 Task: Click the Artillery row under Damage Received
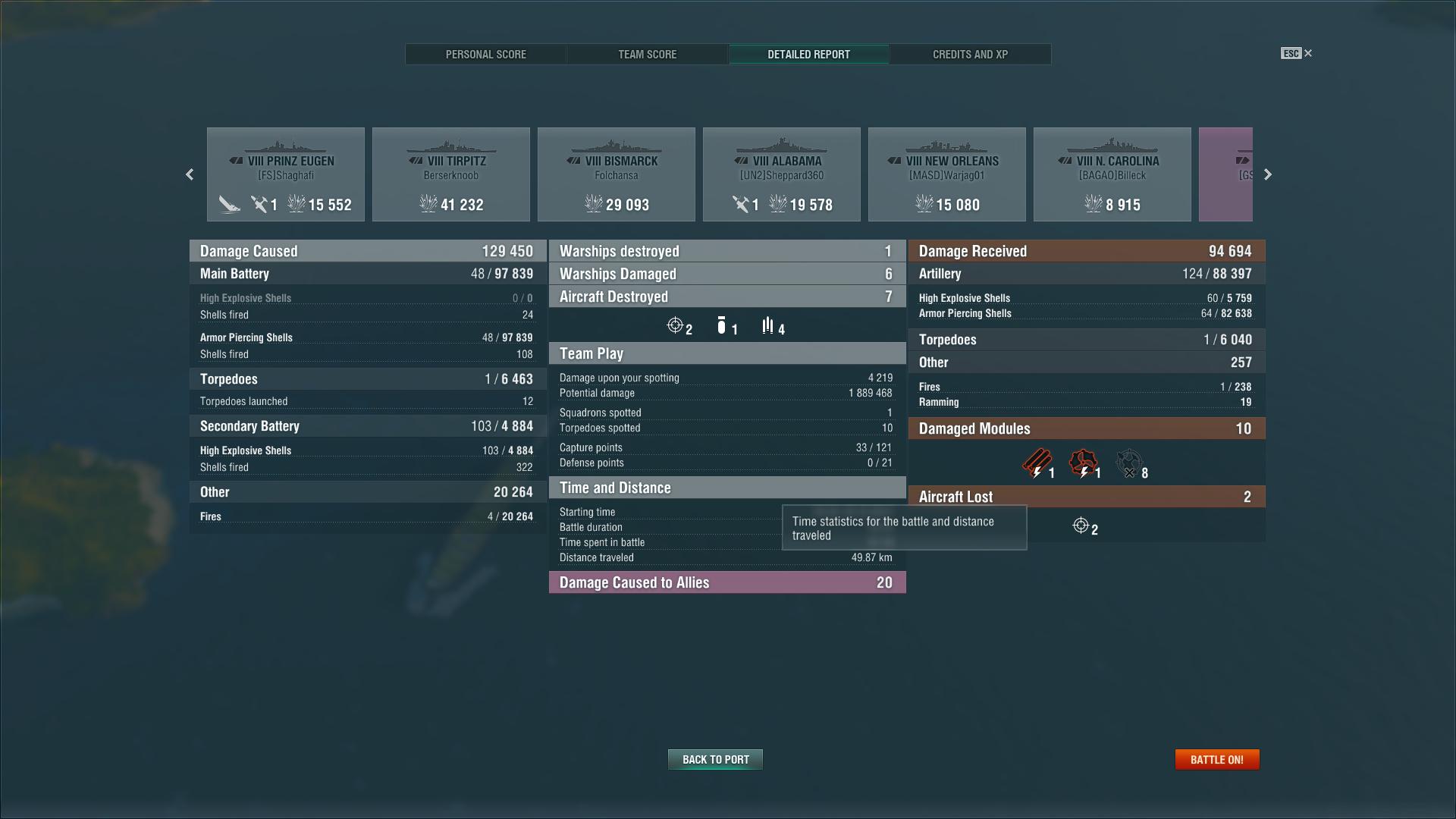(x=1087, y=274)
